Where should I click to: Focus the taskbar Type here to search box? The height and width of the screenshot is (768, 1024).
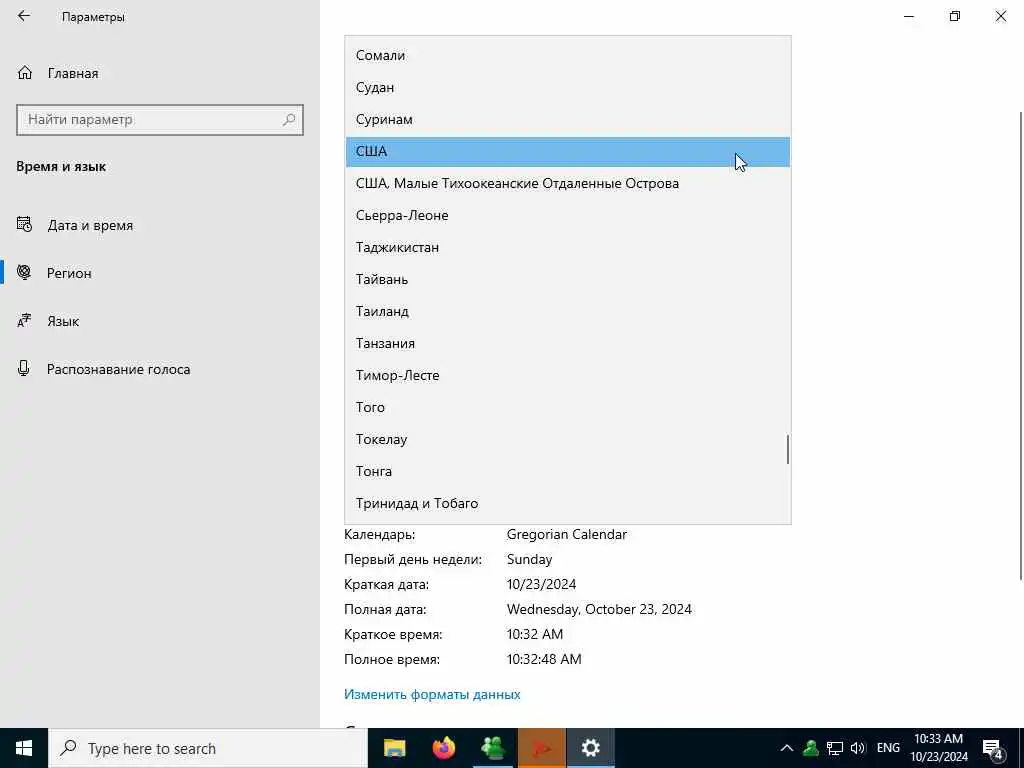point(208,748)
